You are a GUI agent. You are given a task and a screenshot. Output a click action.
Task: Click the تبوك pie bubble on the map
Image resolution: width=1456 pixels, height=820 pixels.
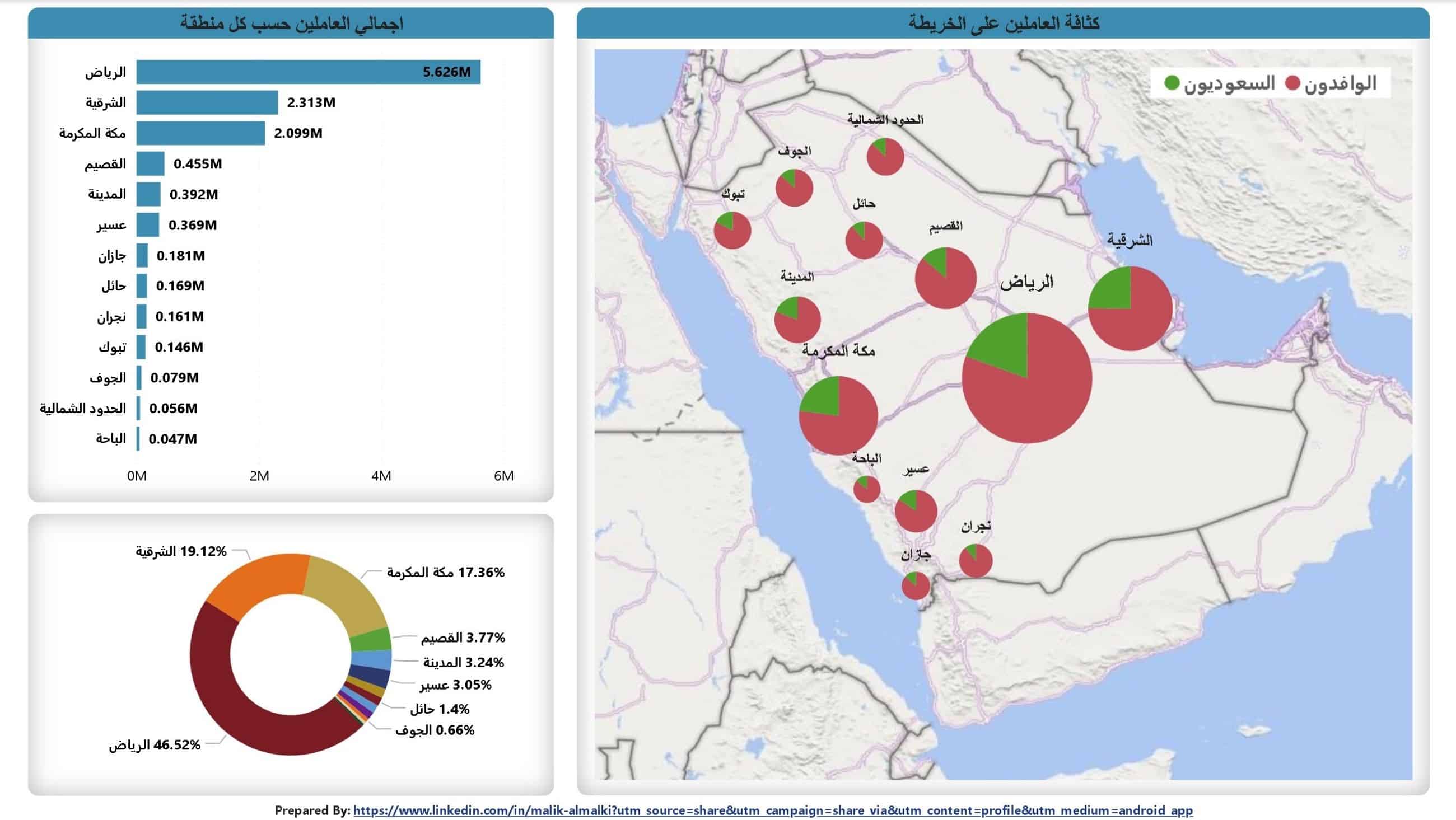click(x=732, y=231)
